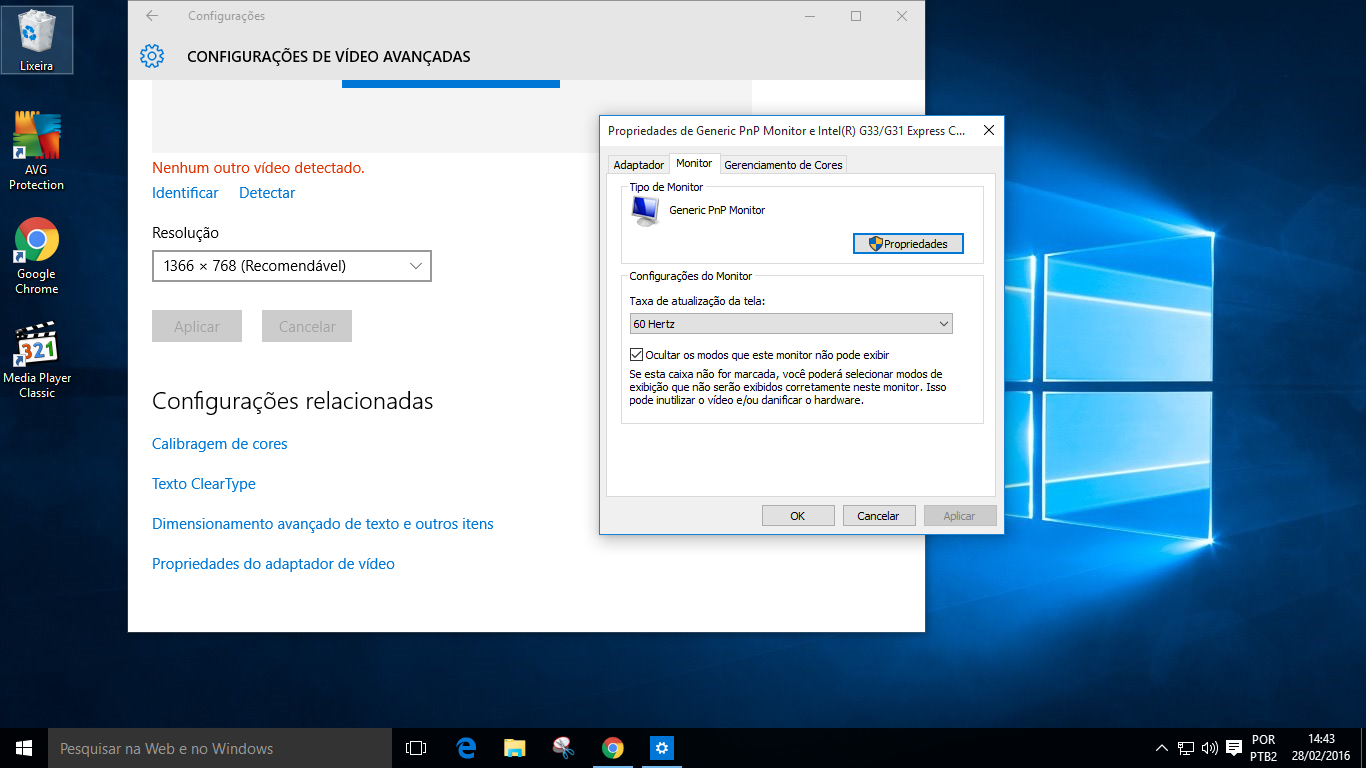Click the Detectar link
The height and width of the screenshot is (768, 1366).
click(267, 193)
